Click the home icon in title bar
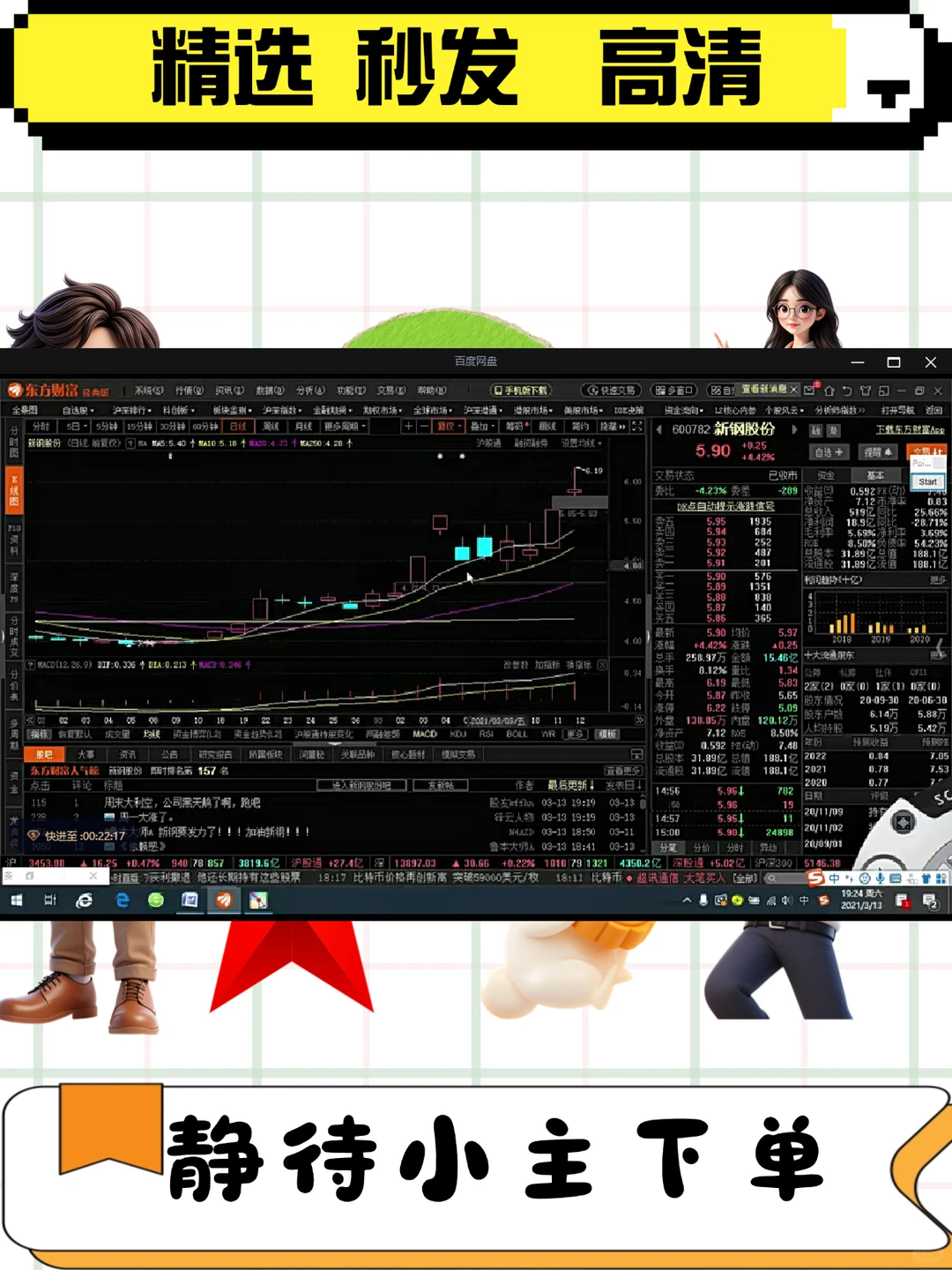Screen dimensions: 952x1270 [829, 390]
